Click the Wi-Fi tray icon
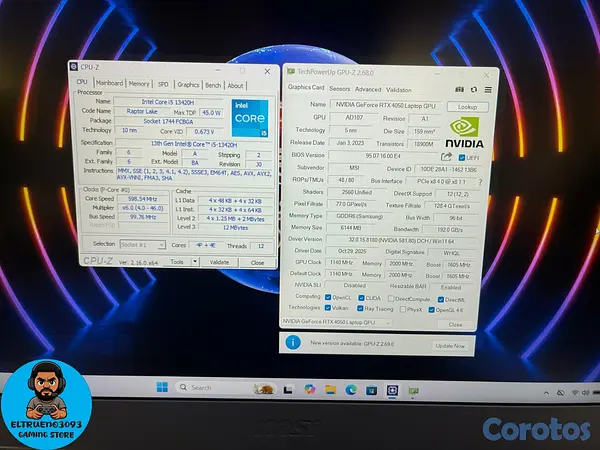This screenshot has width=600, height=450. click(574, 393)
